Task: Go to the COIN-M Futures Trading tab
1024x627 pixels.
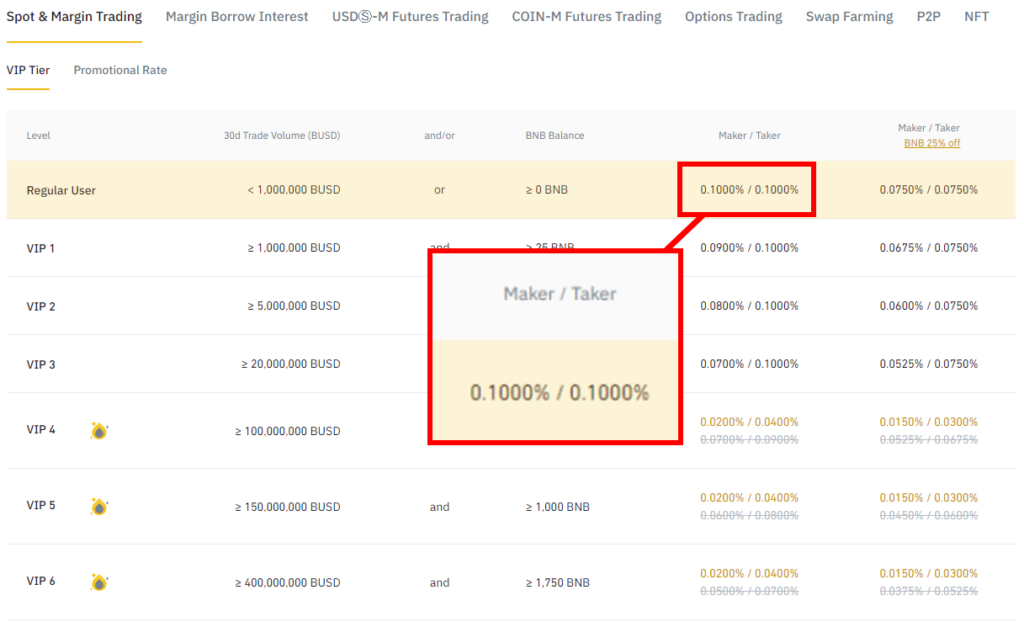Action: 586,16
